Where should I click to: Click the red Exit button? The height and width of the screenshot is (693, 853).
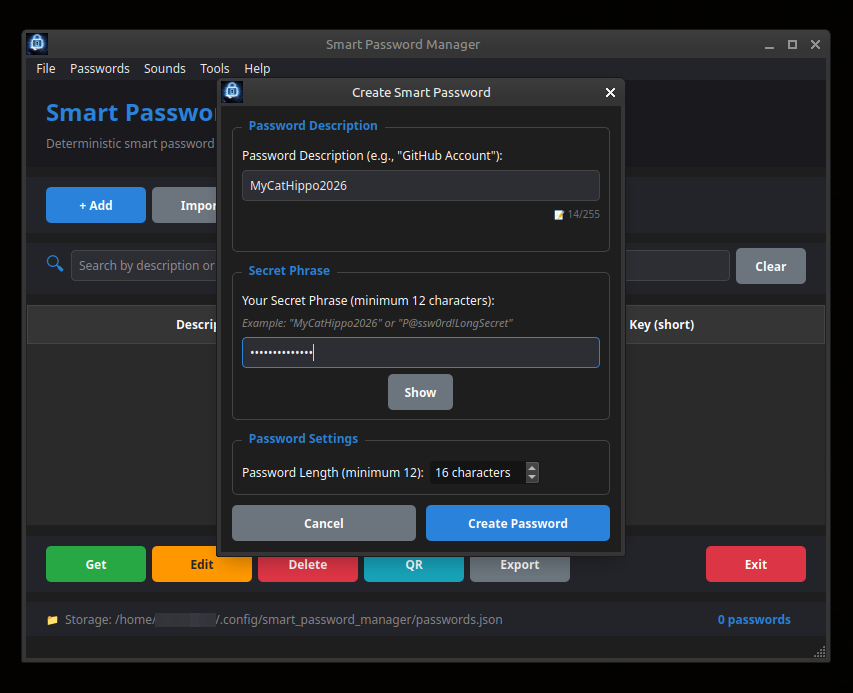(756, 564)
